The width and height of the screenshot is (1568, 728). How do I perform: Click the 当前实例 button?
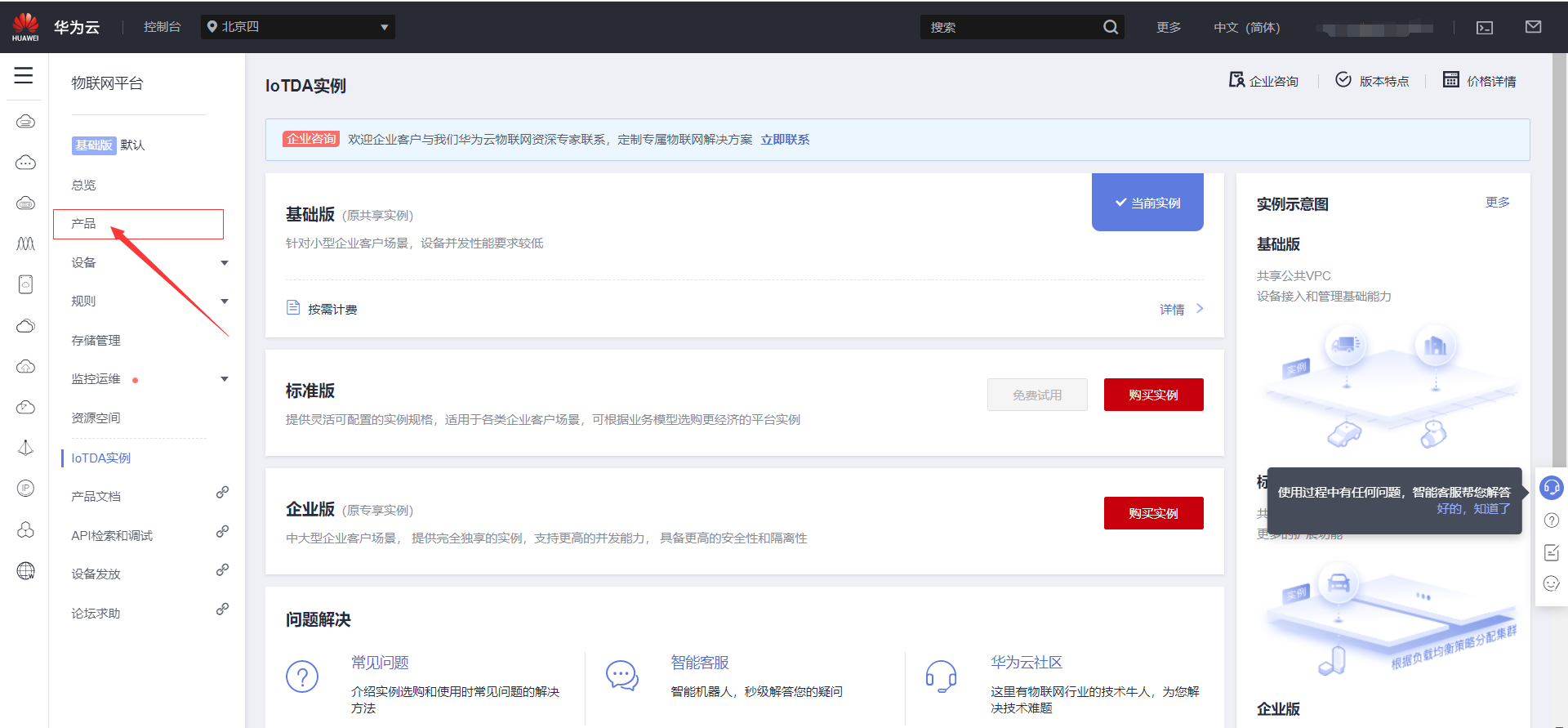[x=1147, y=202]
